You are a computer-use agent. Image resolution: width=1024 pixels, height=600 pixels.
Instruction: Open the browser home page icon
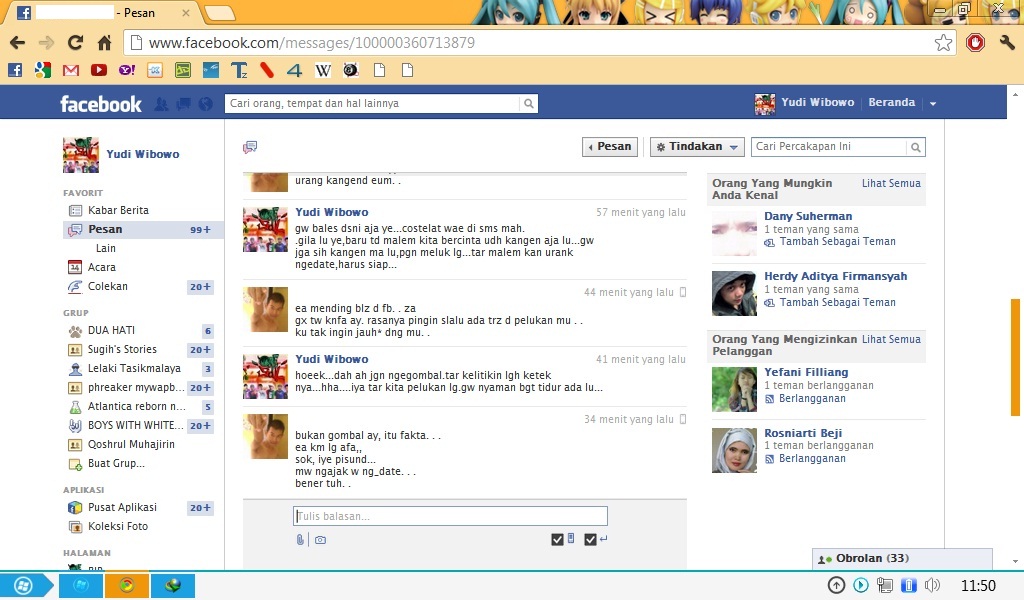pos(104,43)
